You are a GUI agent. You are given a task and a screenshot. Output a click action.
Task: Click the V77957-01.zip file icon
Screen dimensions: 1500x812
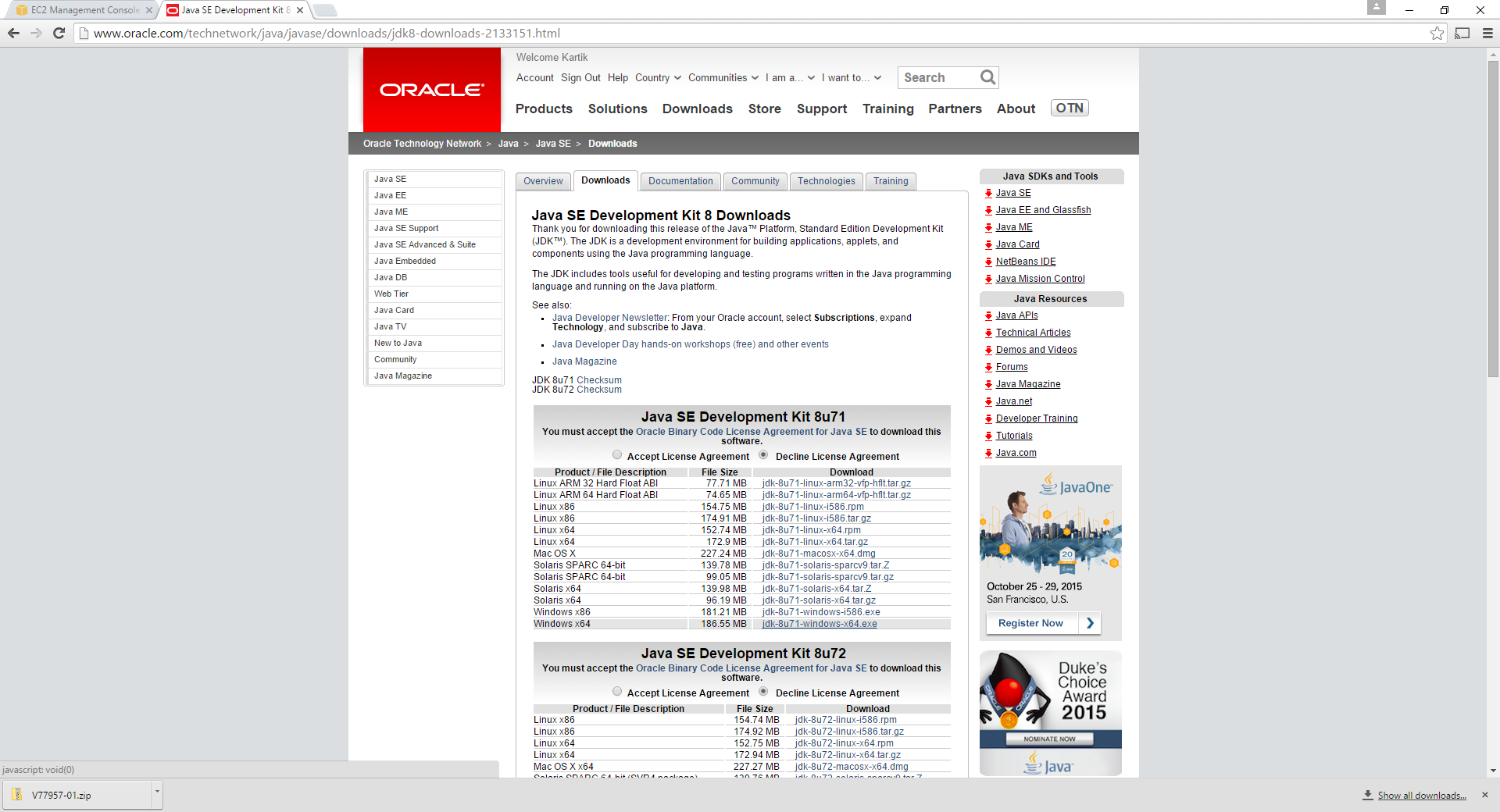coord(16,795)
